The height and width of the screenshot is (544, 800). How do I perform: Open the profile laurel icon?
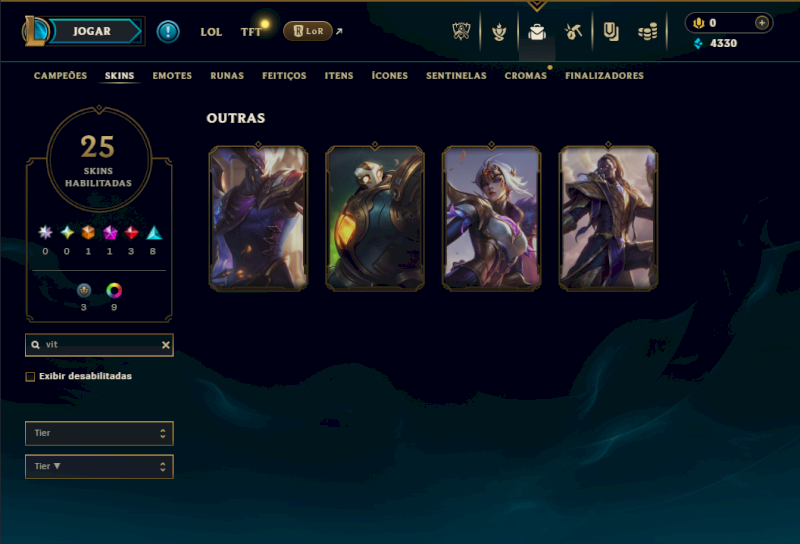pos(499,32)
